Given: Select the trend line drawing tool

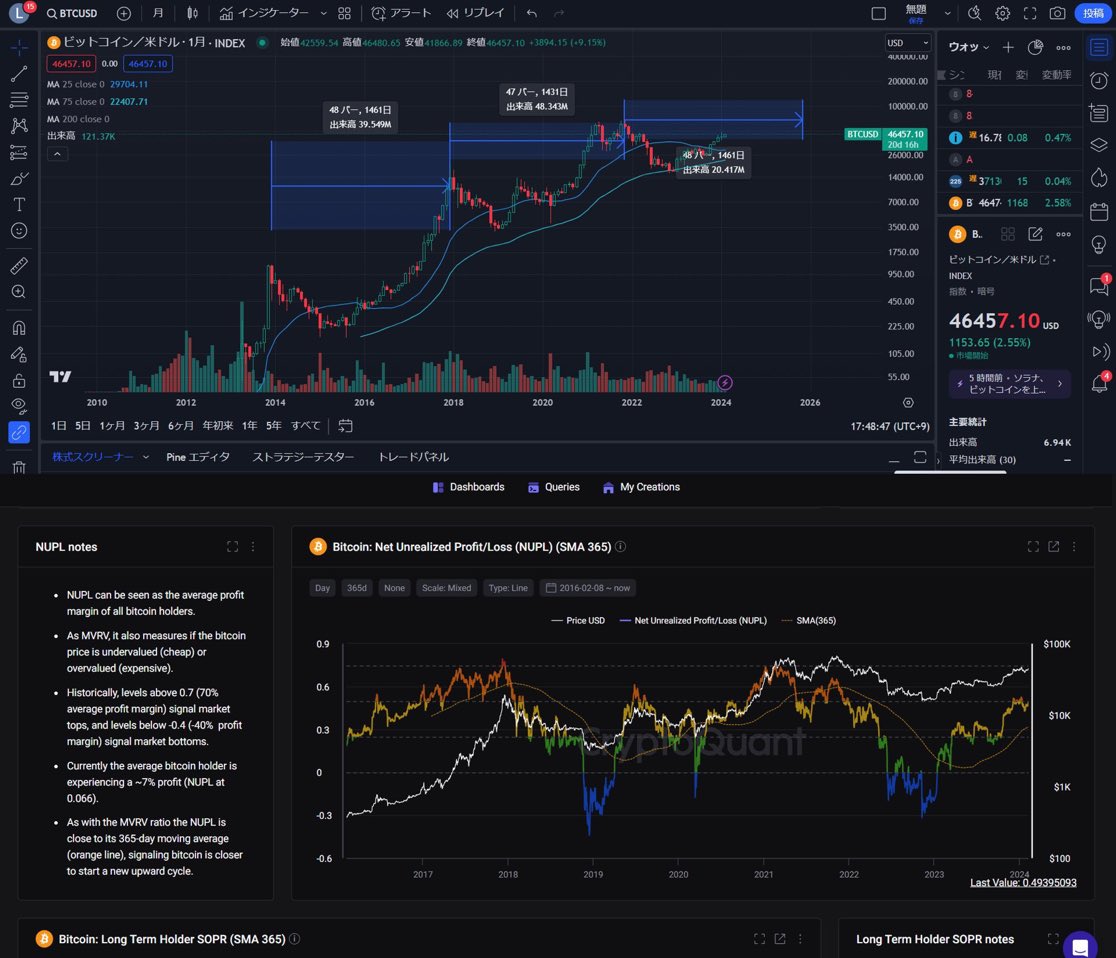Looking at the screenshot, I should (19, 73).
